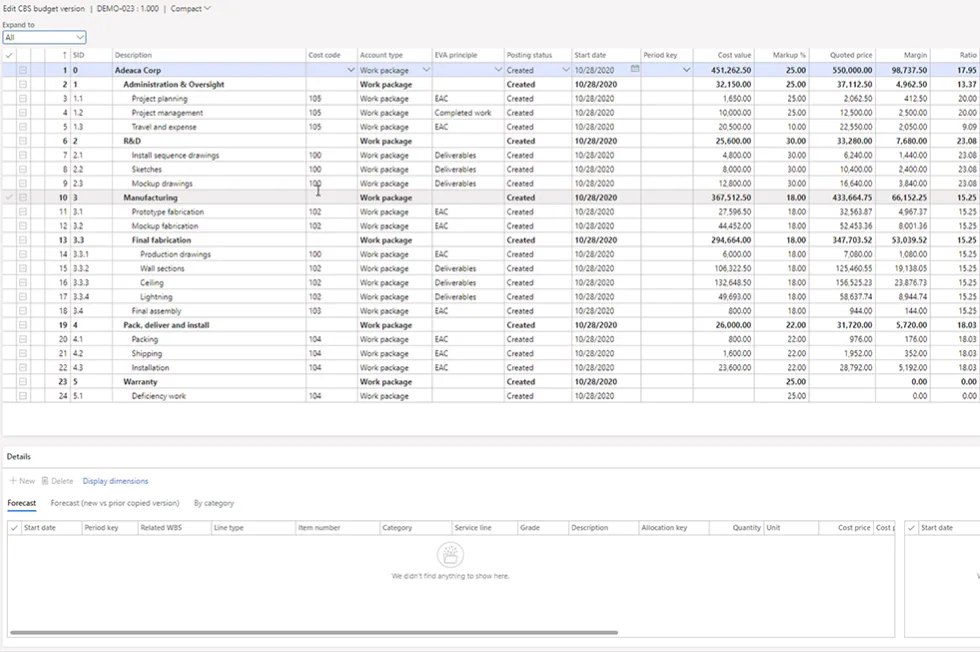
Task: Sort by the Margin column header
Action: [915, 55]
